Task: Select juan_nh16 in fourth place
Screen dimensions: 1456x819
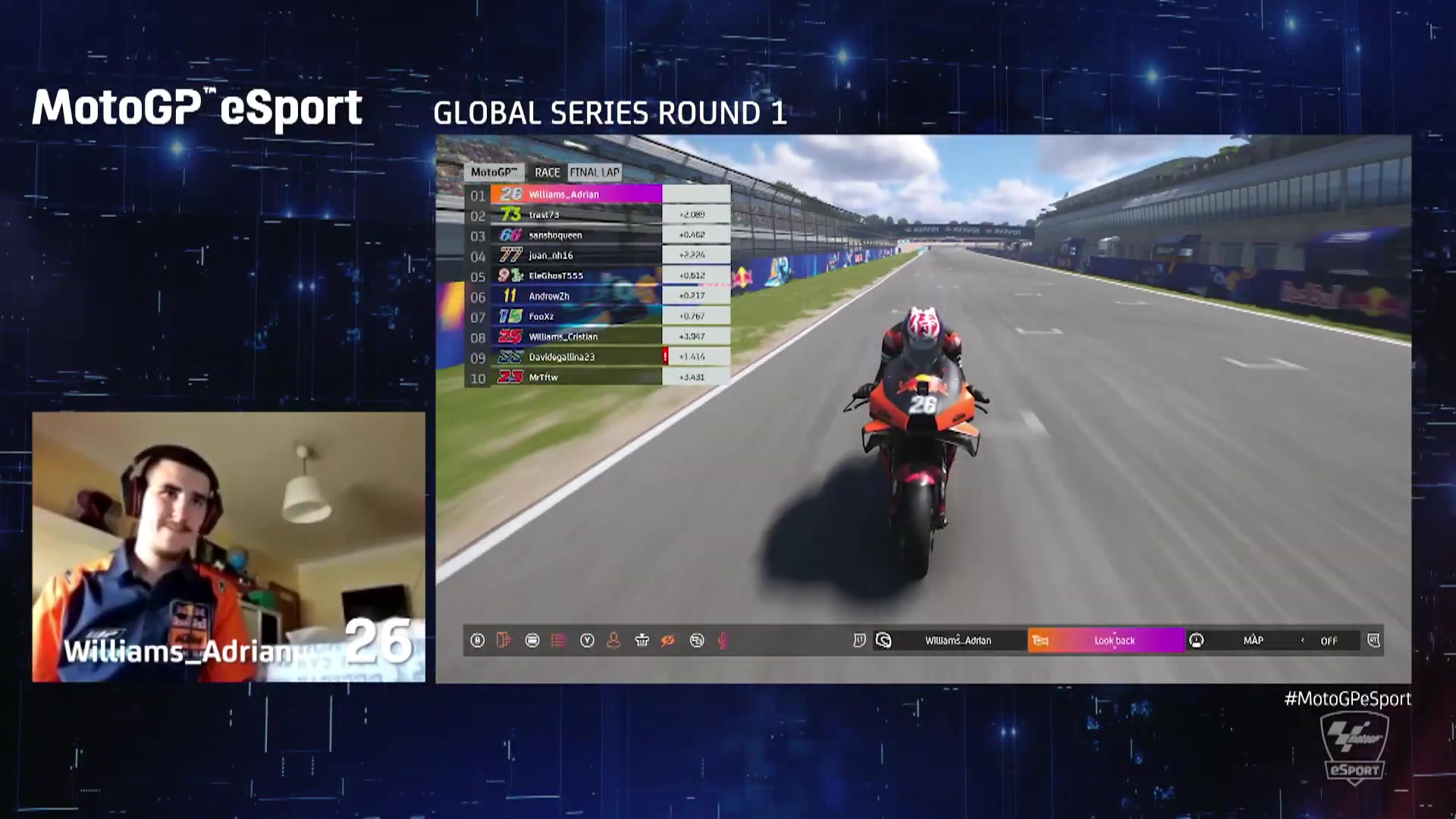Action: [x=598, y=256]
